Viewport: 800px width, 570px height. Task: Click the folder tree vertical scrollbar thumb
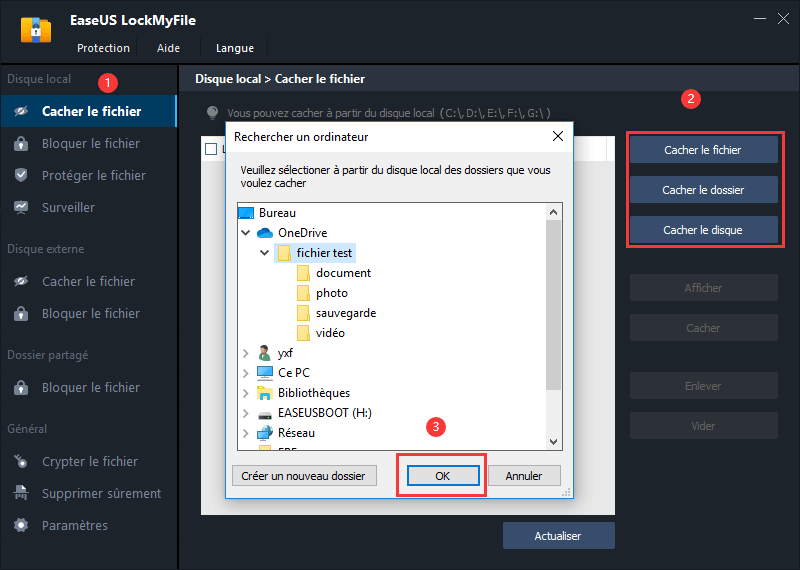(x=554, y=305)
